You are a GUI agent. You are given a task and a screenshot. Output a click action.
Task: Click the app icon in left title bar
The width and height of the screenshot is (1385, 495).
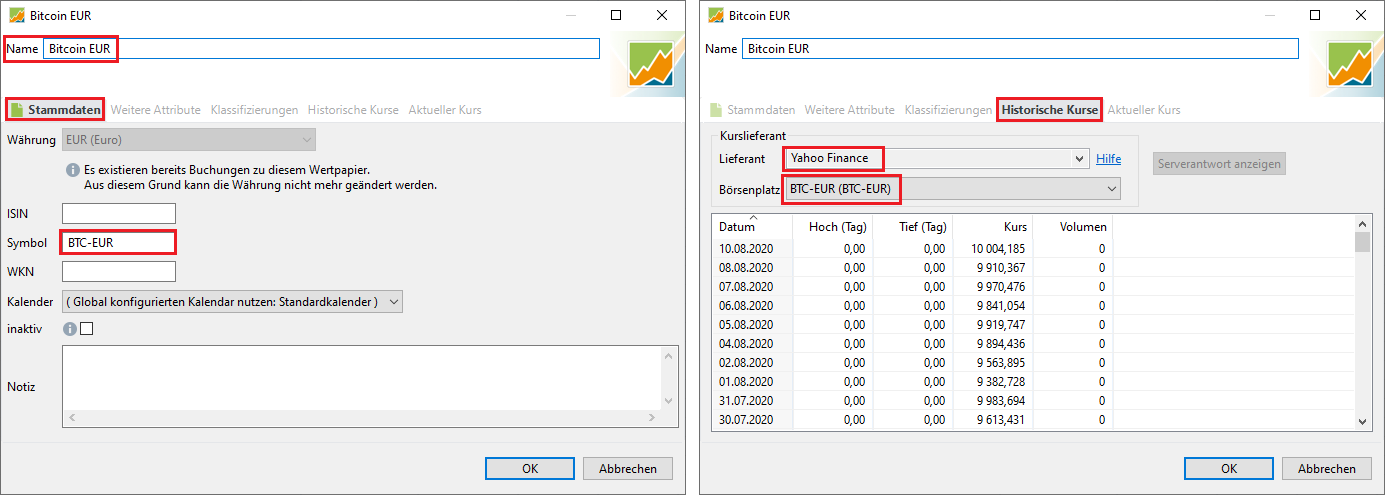click(17, 16)
